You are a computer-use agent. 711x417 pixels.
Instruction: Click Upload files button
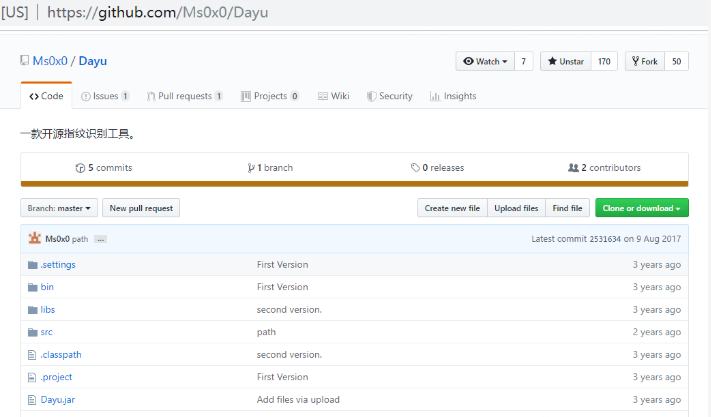[x=516, y=208]
